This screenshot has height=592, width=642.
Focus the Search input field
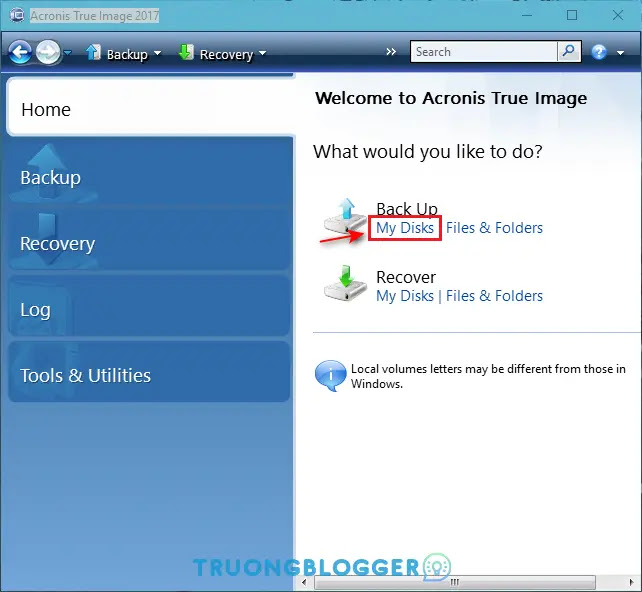coord(484,52)
